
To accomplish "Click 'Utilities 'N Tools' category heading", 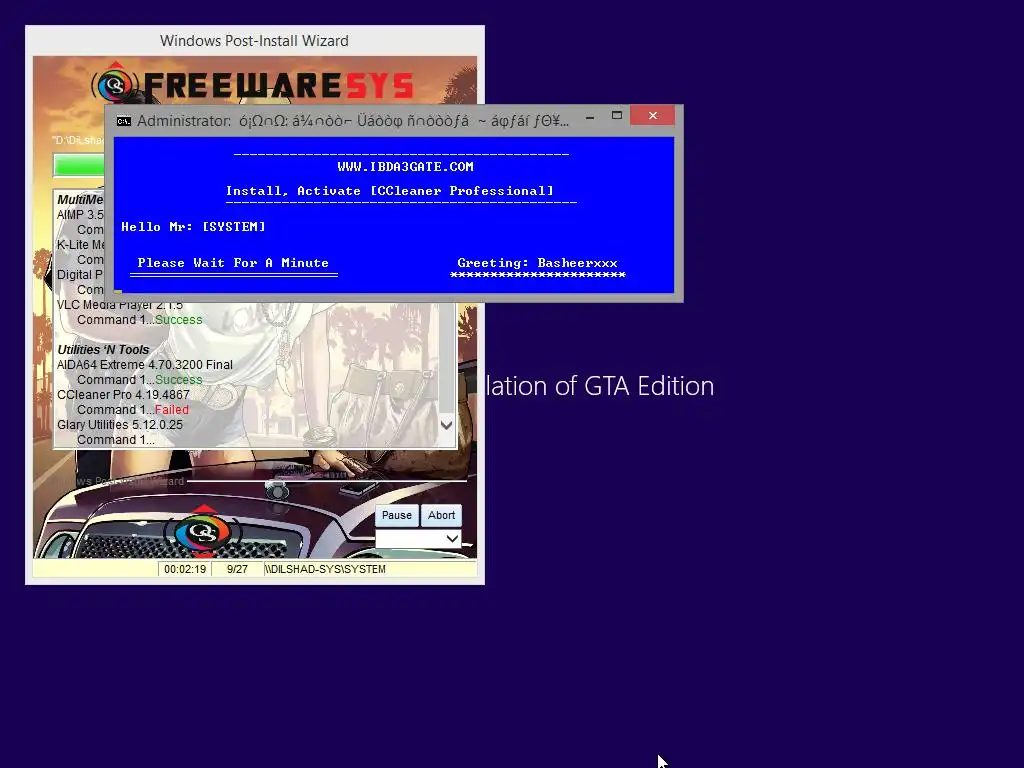I will [103, 350].
